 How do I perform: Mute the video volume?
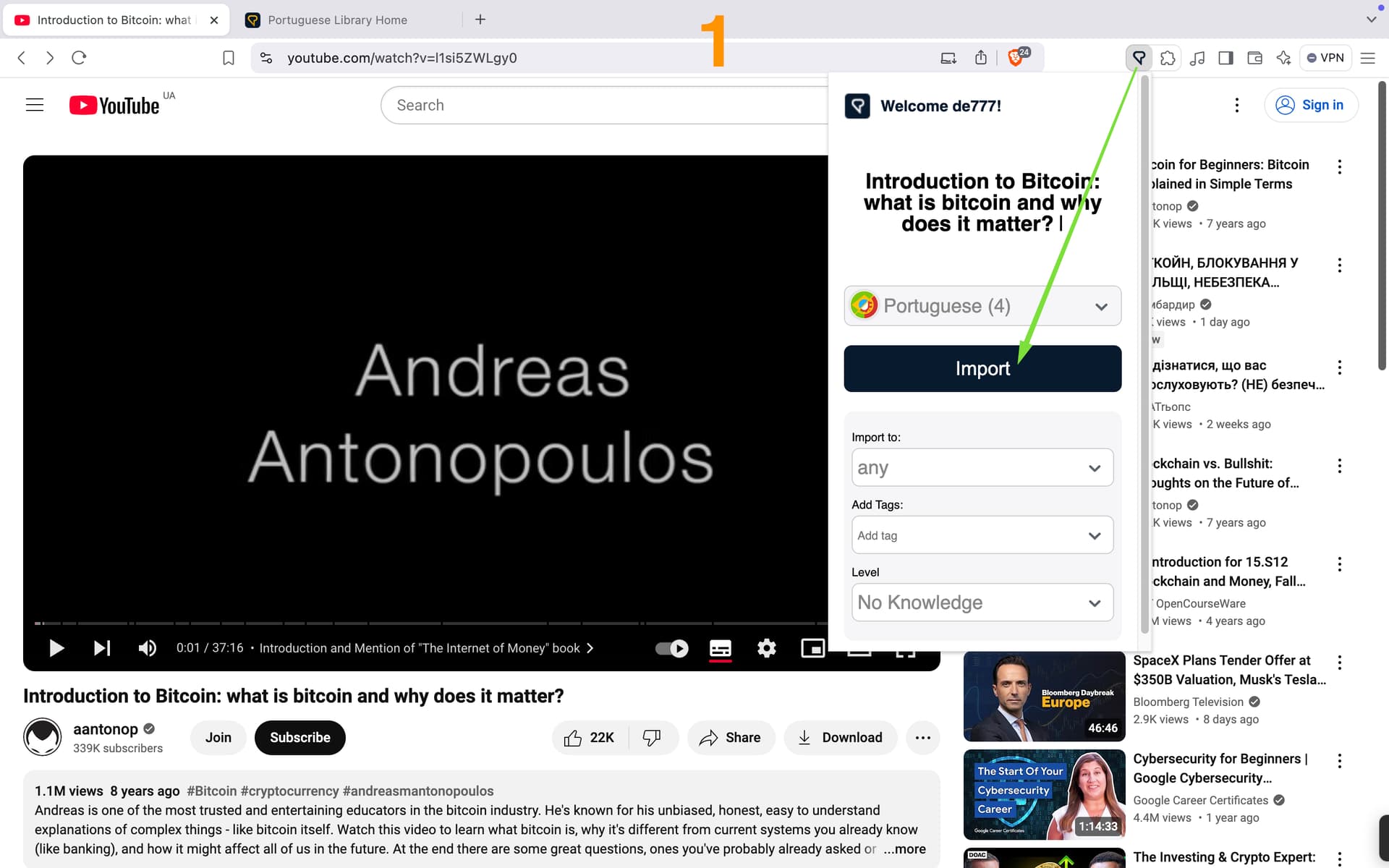click(x=147, y=648)
